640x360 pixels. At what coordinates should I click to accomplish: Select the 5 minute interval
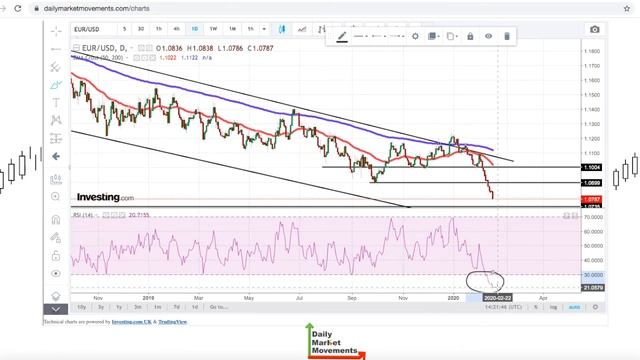(124, 29)
